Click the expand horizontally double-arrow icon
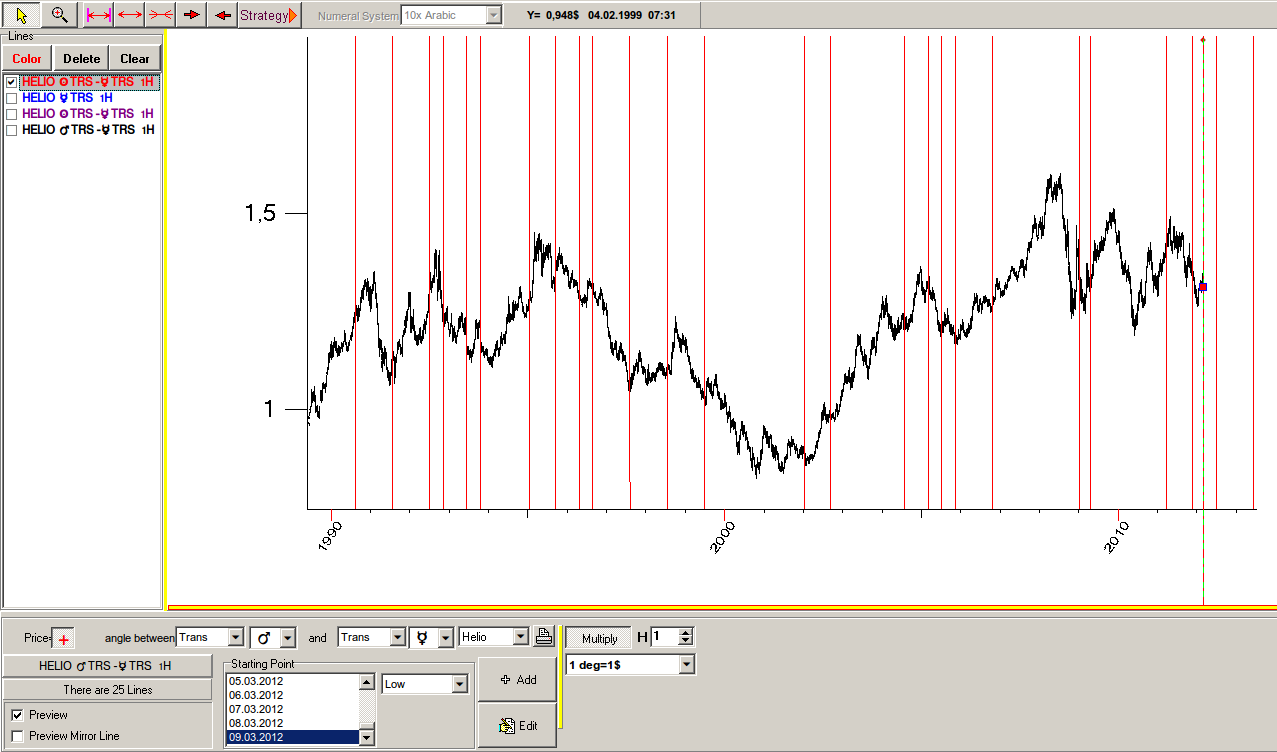1277x752 pixels. 129,15
